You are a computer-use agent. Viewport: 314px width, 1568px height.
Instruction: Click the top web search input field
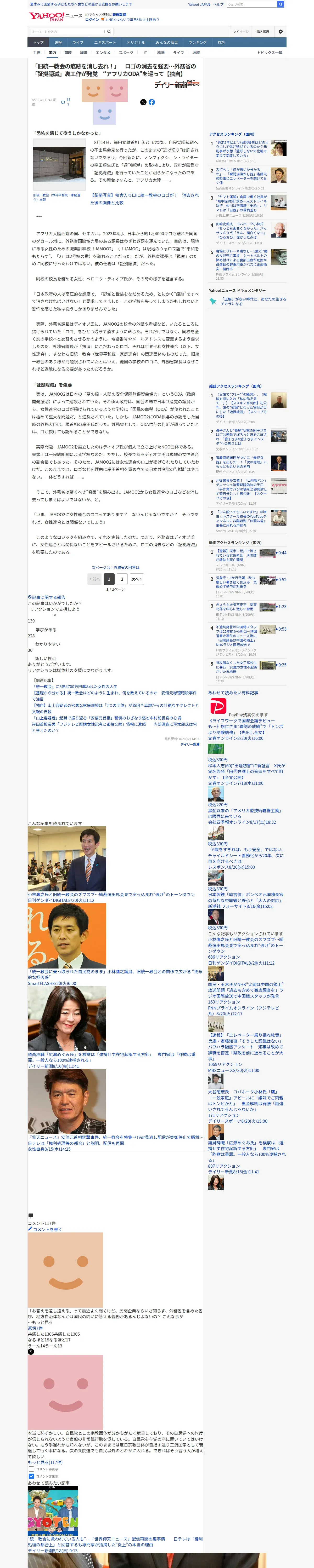tap(251, 4)
